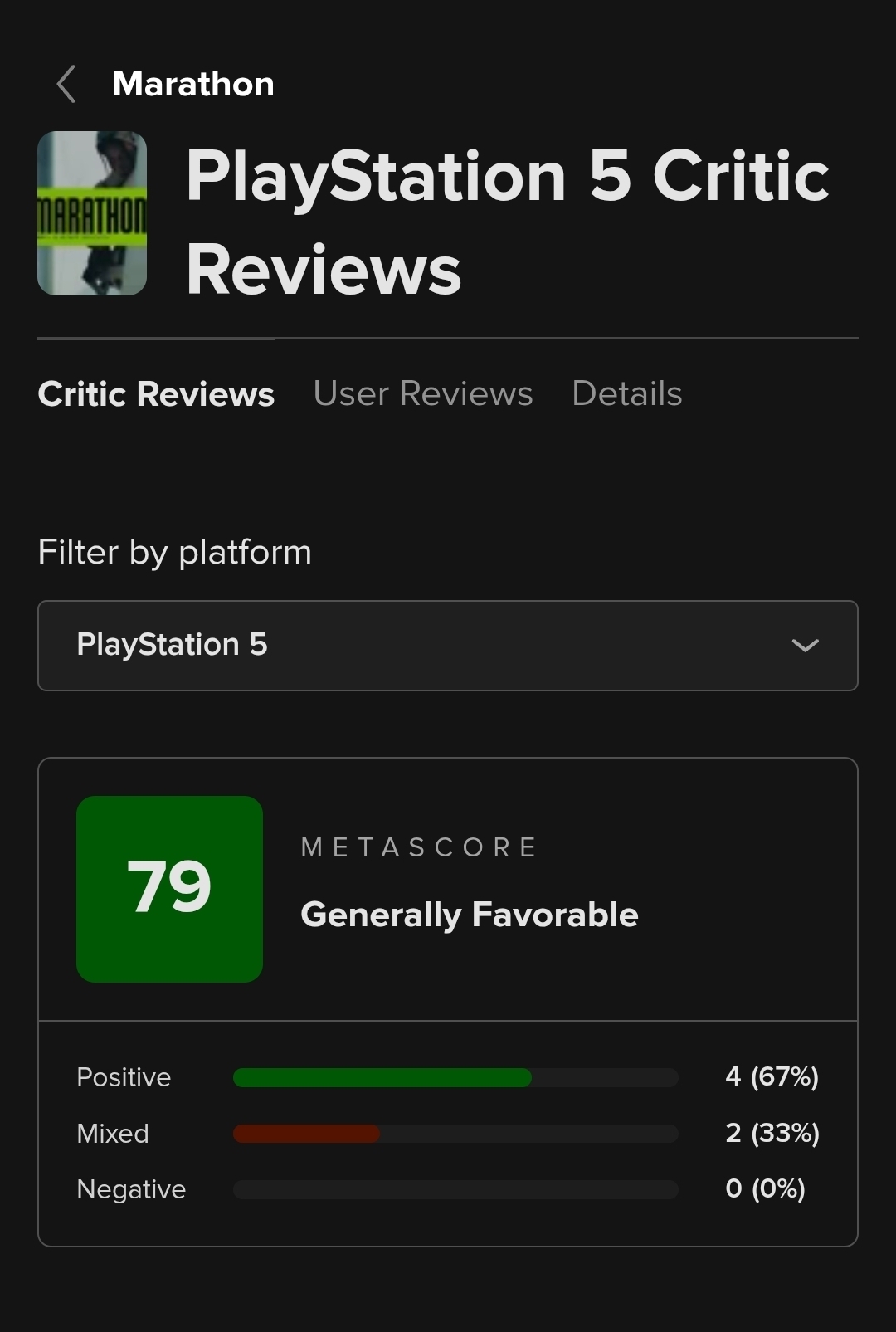Click the green Positive reviews bar
Image resolution: width=896 pixels, height=1332 pixels.
point(382,1077)
